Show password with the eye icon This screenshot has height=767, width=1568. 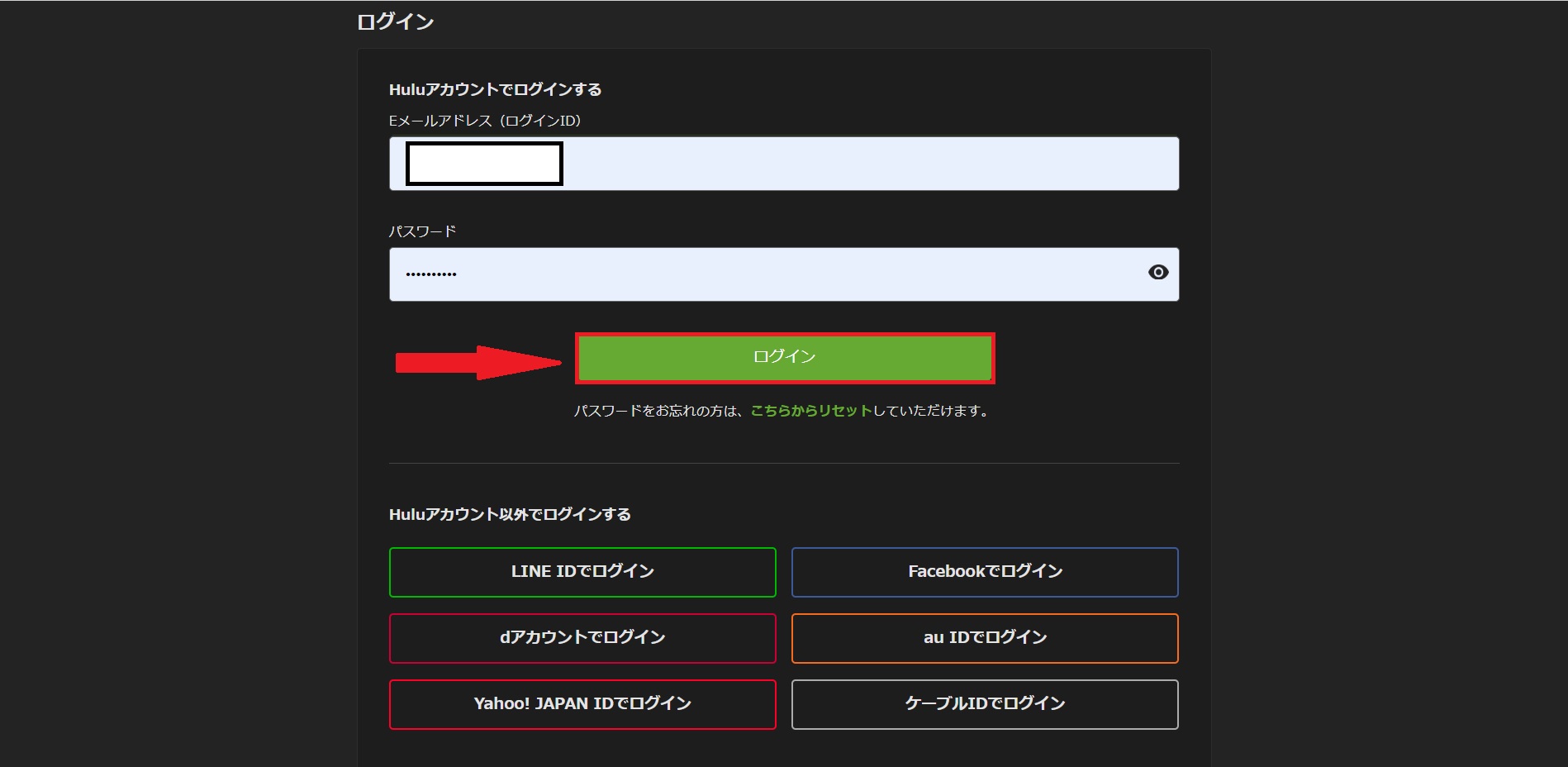click(1158, 273)
